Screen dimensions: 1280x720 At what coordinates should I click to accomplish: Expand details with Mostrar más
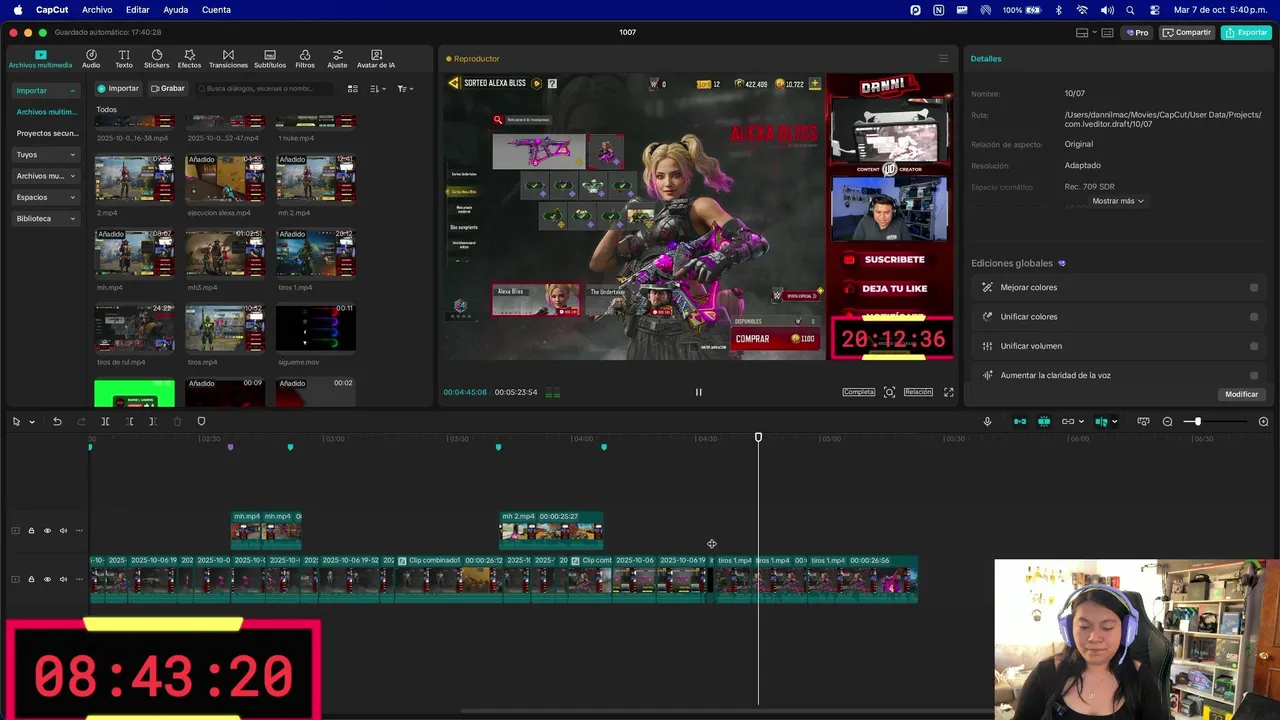coord(1118,201)
